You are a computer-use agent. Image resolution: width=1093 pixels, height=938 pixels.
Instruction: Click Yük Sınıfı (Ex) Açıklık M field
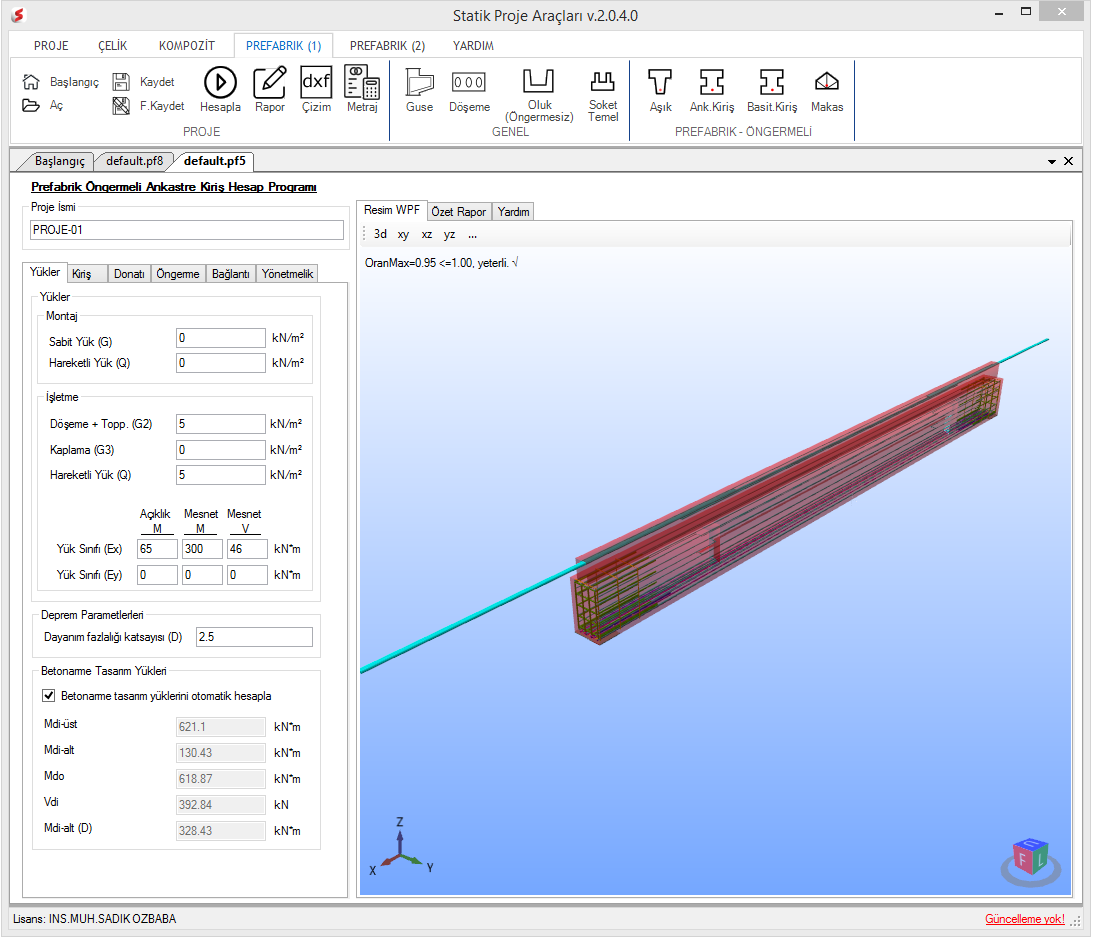[157, 548]
